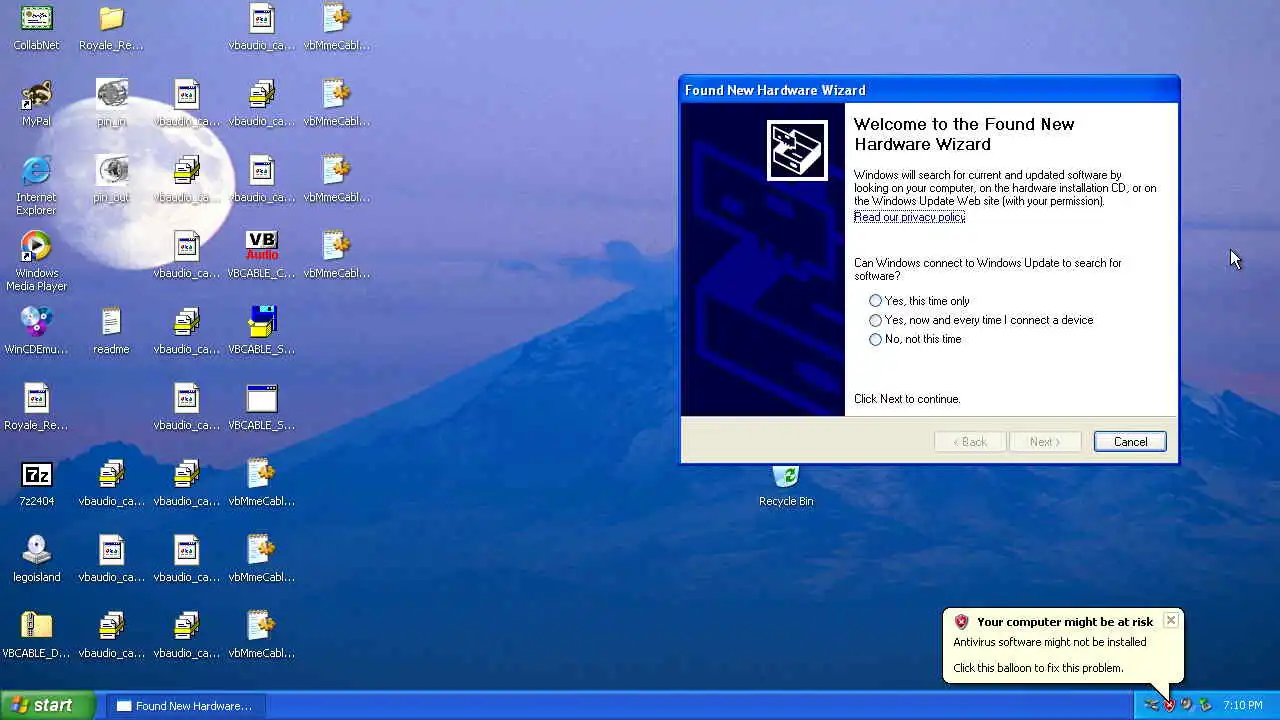Click the shield icon inside security balloon
The width and height of the screenshot is (1280, 720).
tap(961, 622)
